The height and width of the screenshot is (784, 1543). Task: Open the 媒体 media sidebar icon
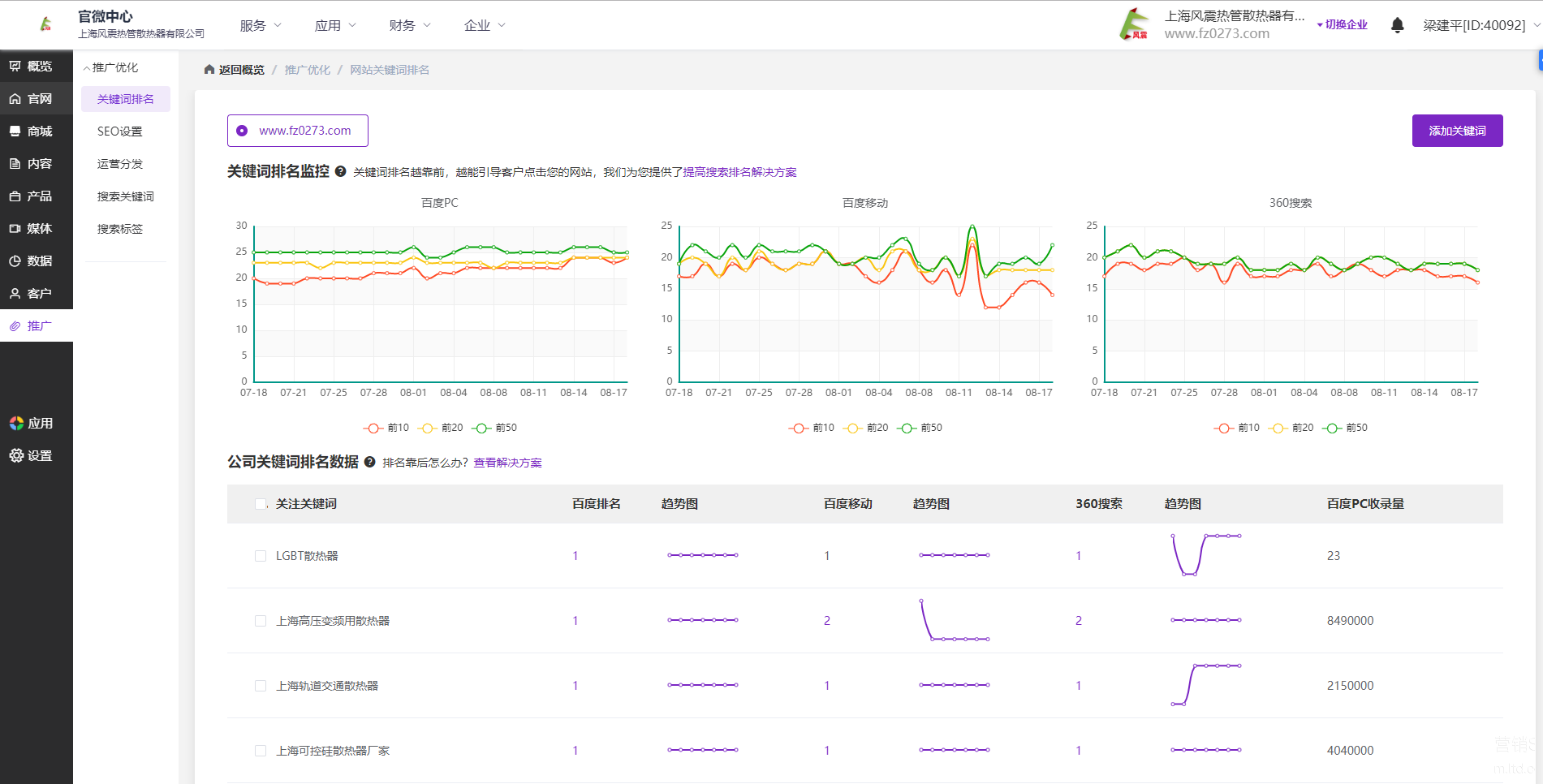[x=15, y=228]
